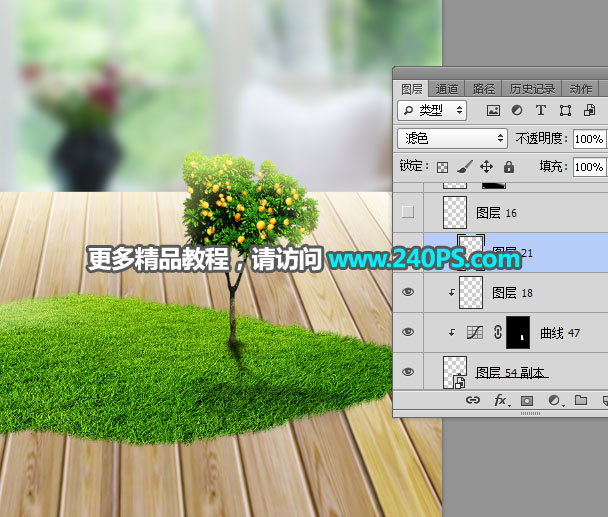Screen dimensions: 608x517
Task: Add a layer mask with mask icon
Action: pyautogui.click(x=527, y=400)
